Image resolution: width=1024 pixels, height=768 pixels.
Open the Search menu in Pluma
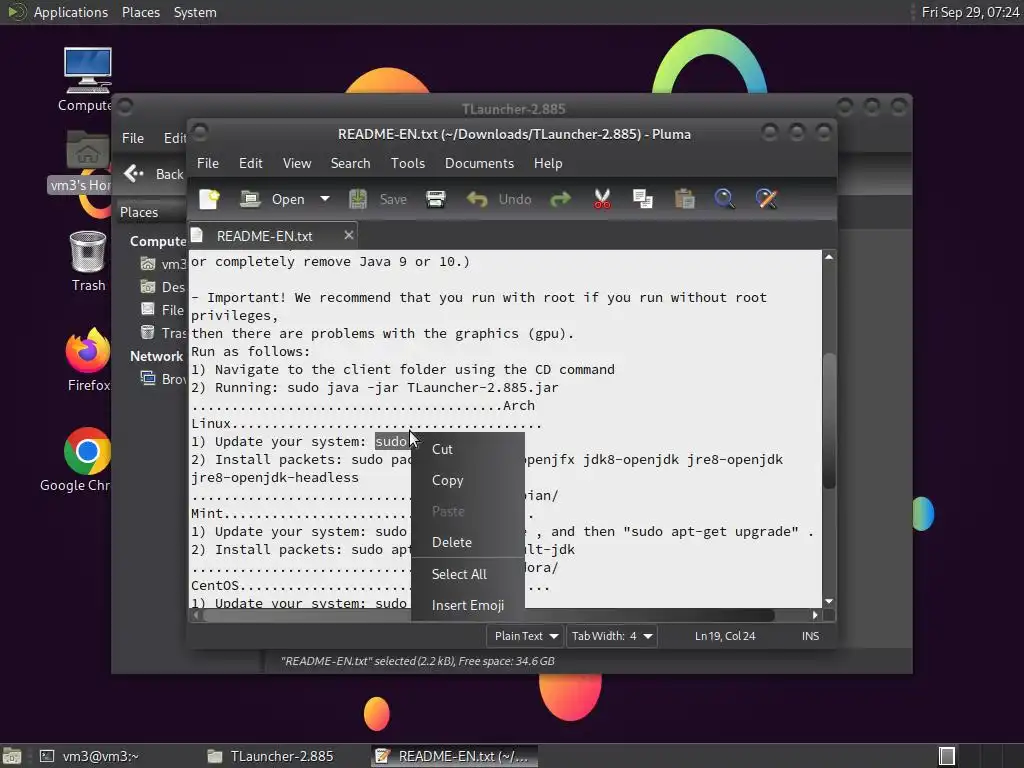pyautogui.click(x=350, y=163)
